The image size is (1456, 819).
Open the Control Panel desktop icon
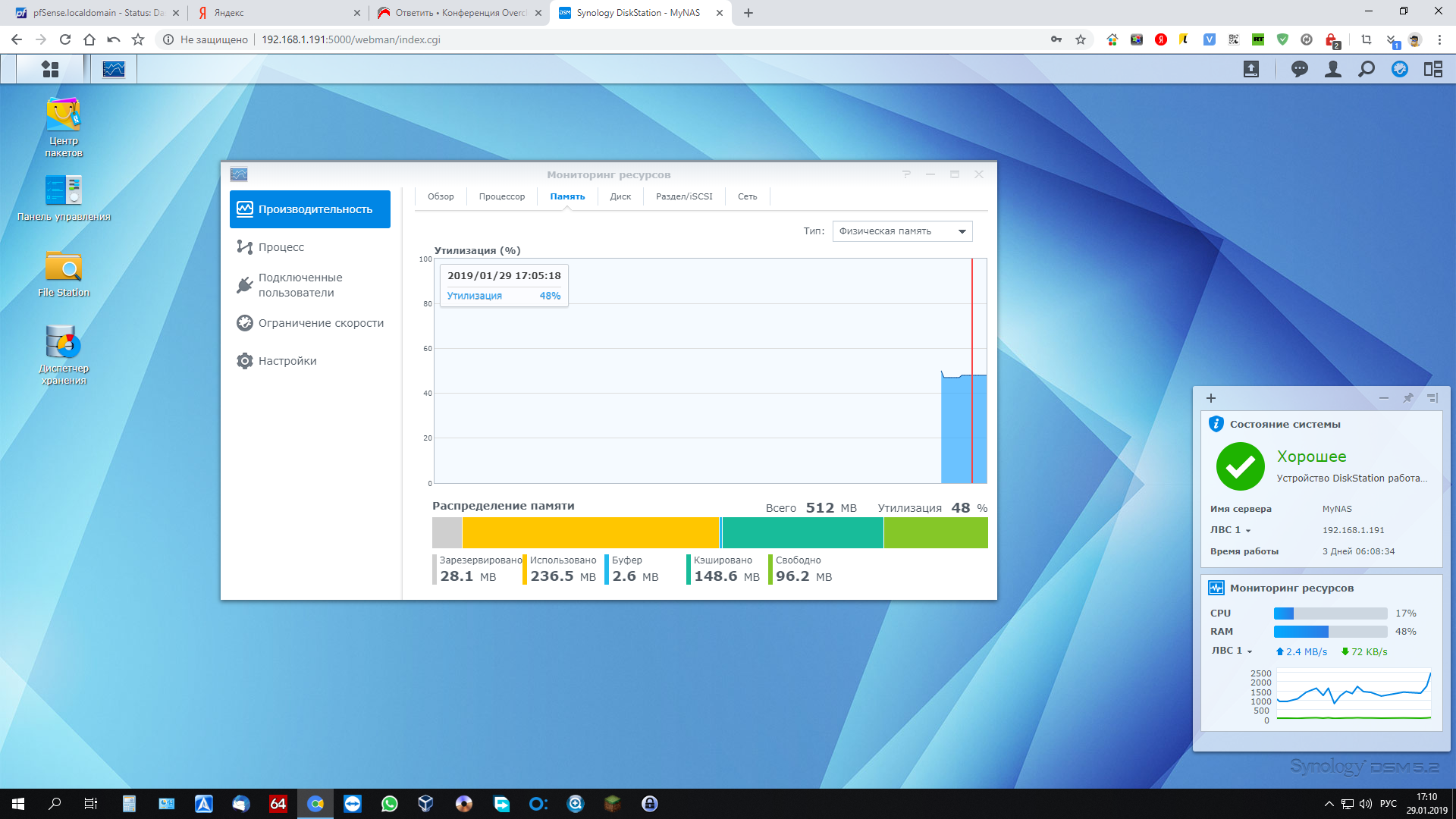(x=64, y=190)
